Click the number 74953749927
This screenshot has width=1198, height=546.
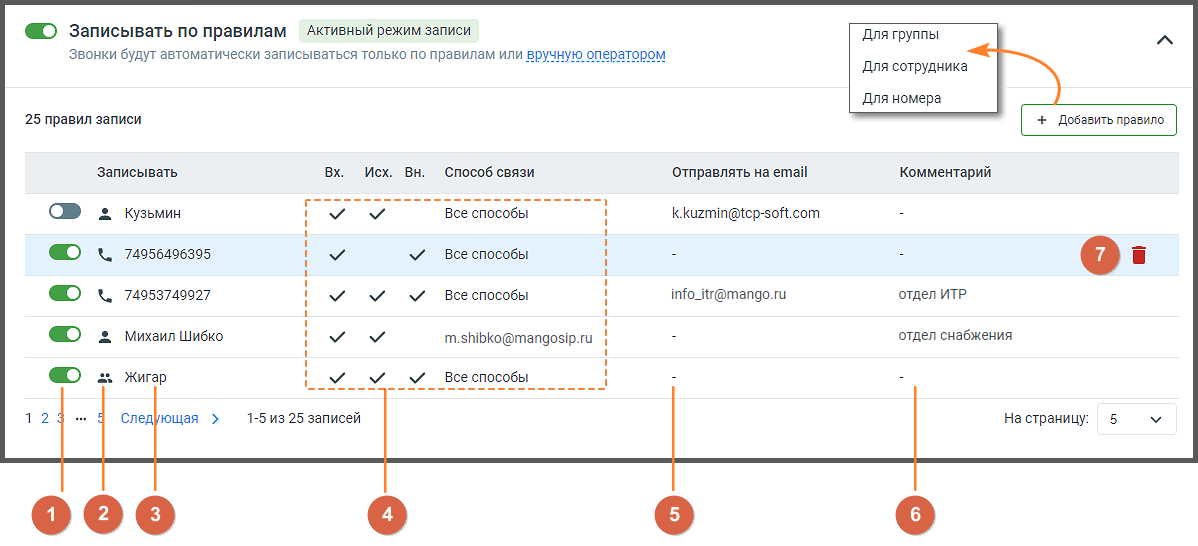[x=167, y=296]
